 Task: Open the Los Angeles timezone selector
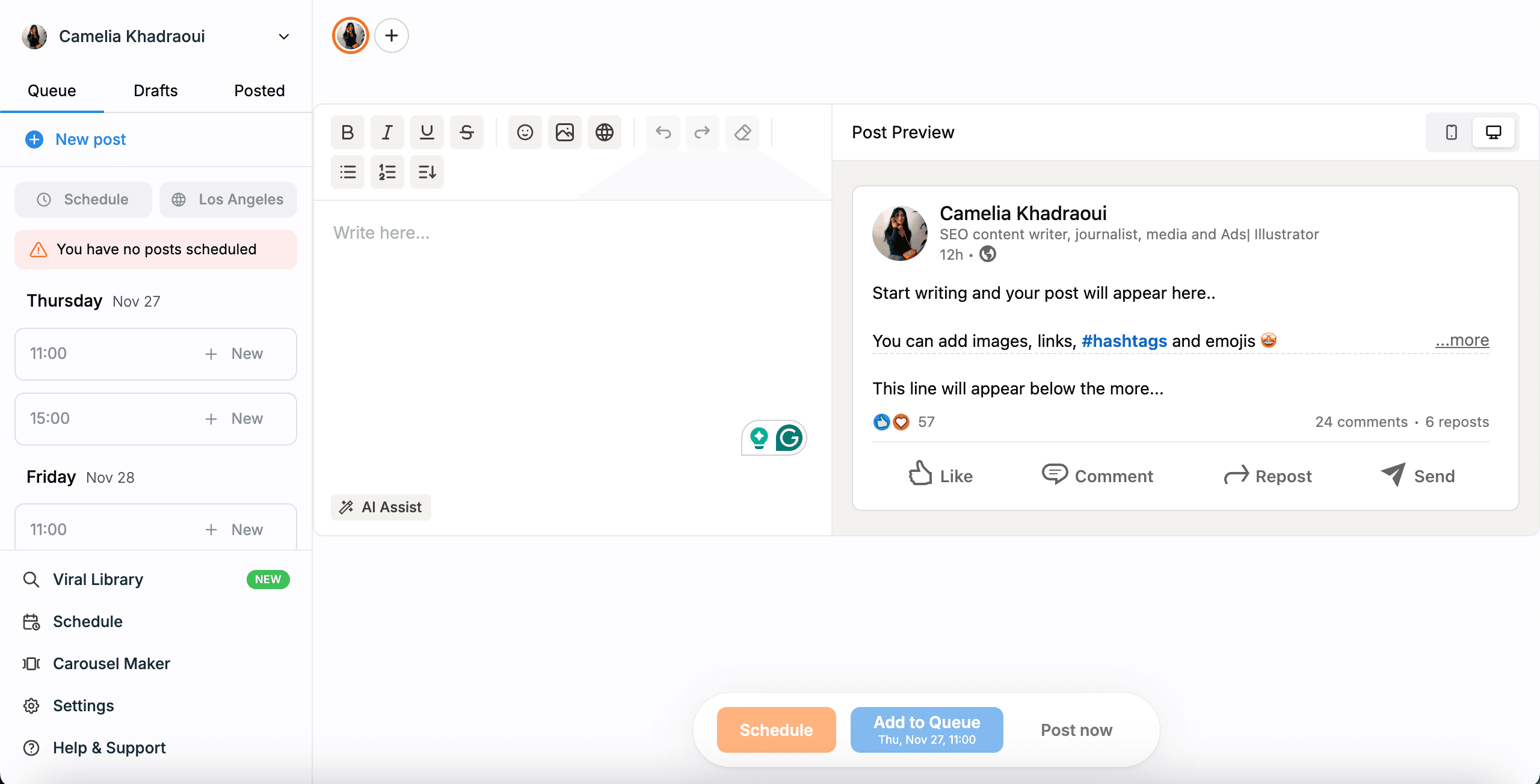click(228, 200)
